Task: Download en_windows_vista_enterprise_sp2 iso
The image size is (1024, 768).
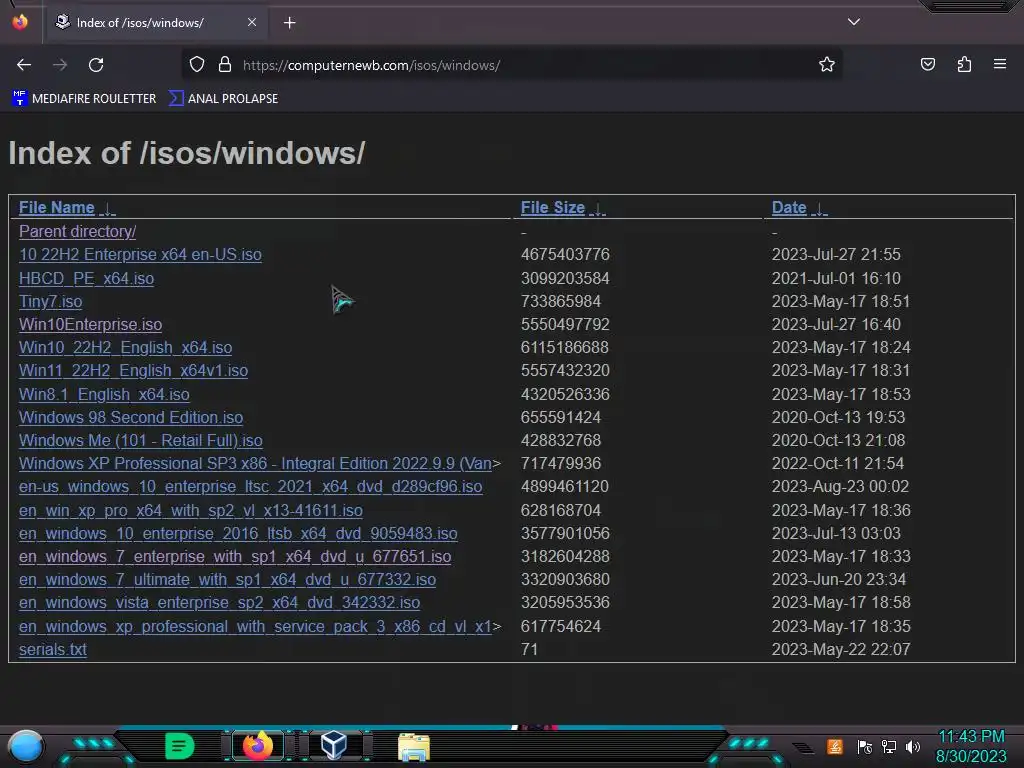Action: click(219, 603)
